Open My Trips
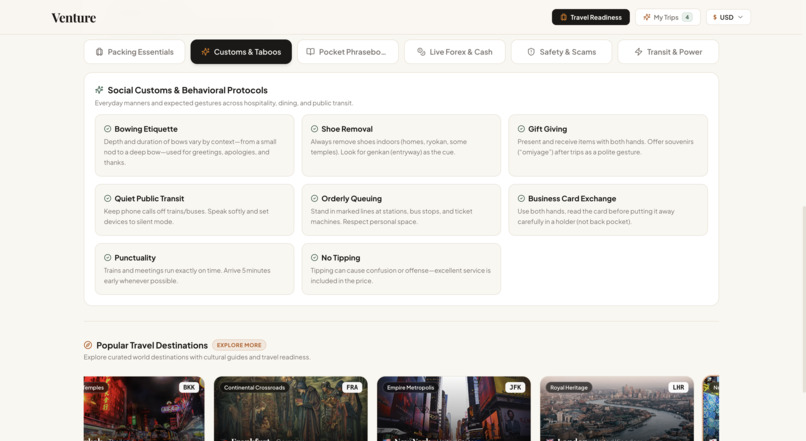Viewport: 806px width, 441px height. click(668, 17)
